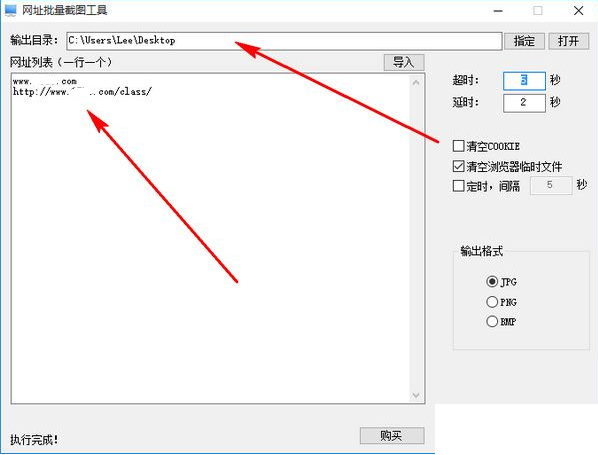Click the URL list scroll up arrow
The image size is (598, 455).
416,82
